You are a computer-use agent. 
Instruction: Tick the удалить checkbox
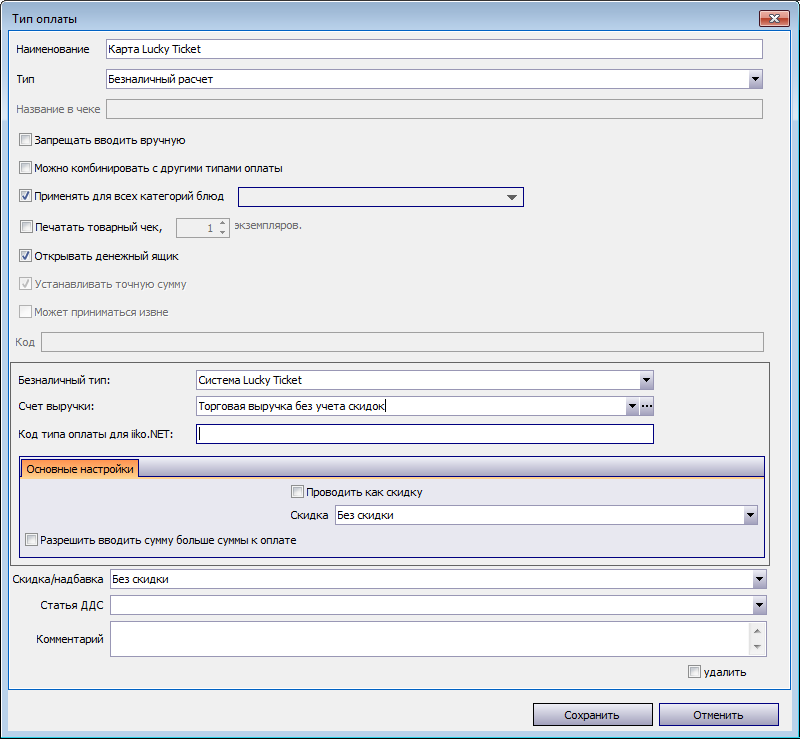coord(694,671)
